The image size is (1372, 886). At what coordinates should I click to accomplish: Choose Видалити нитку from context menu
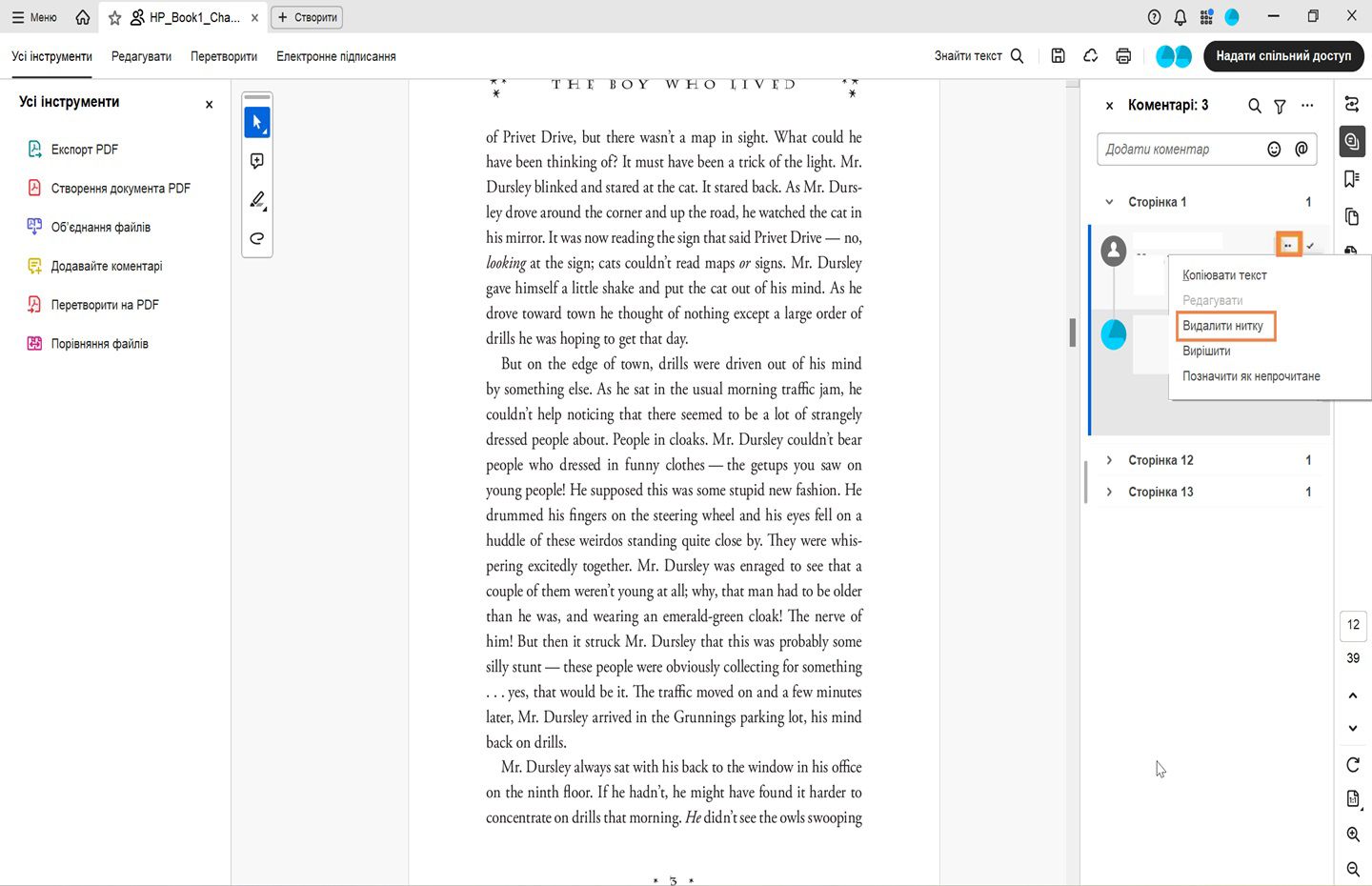[x=1223, y=326]
